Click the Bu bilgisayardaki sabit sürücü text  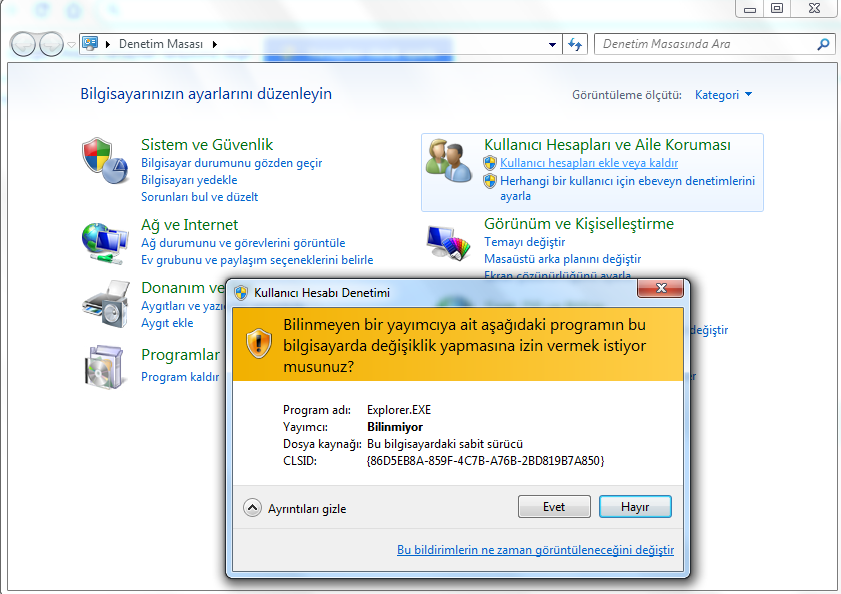(445, 444)
